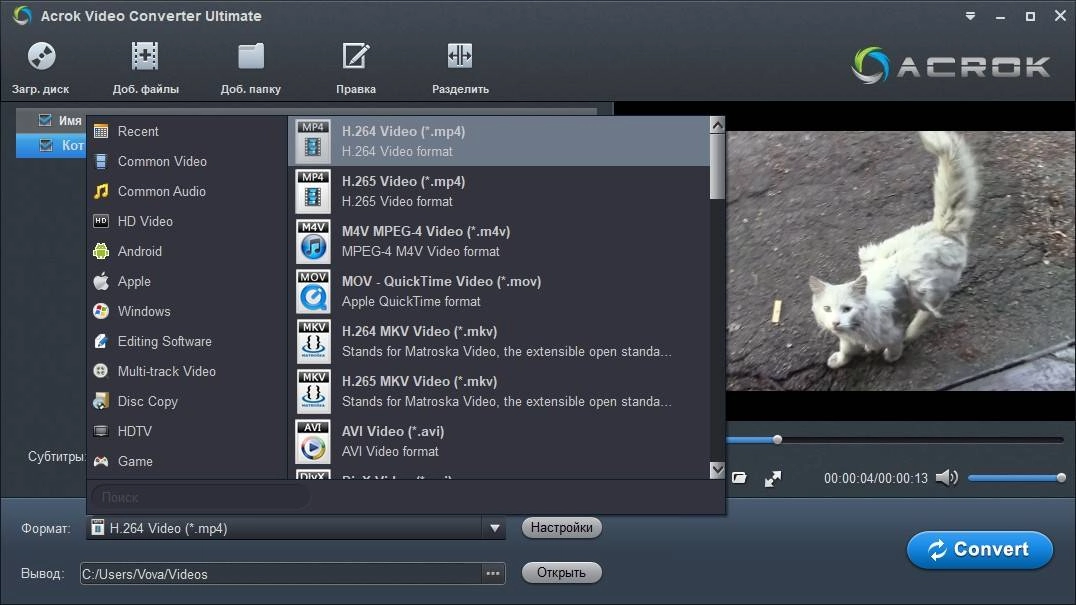Start conversion with the Convert button
This screenshot has width=1076, height=605.
point(980,549)
